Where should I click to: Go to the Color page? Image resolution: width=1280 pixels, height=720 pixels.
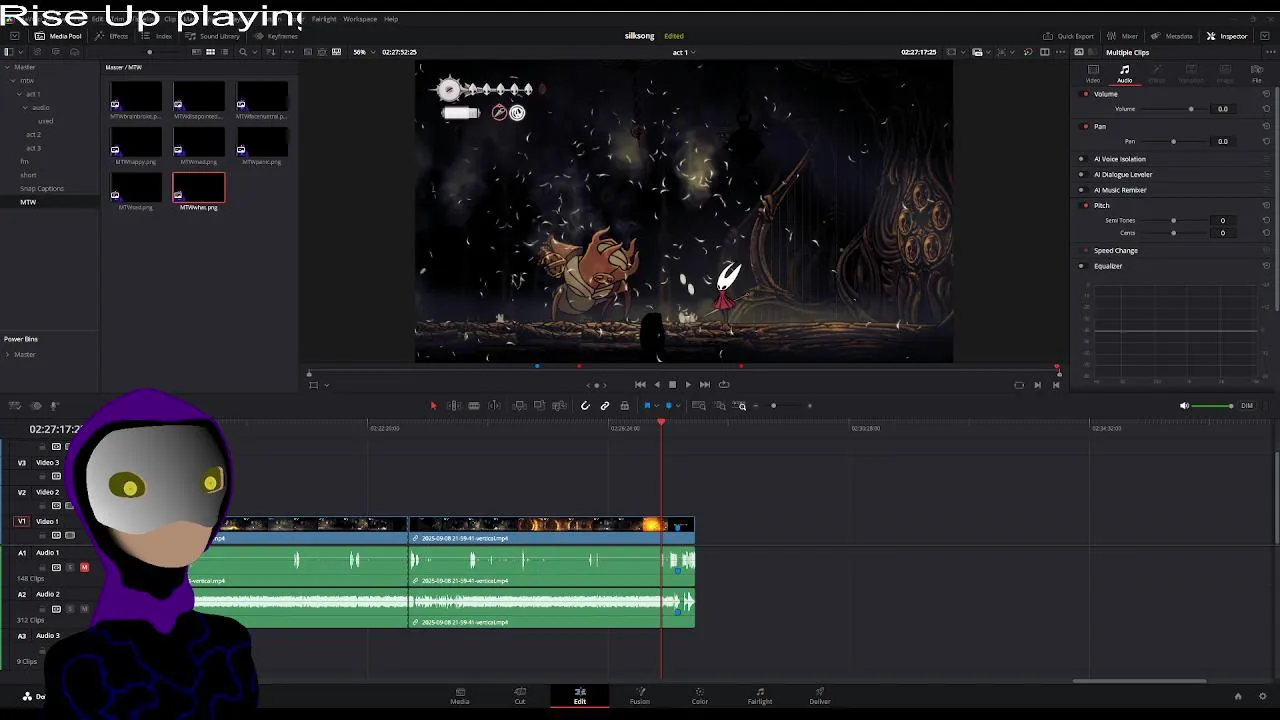[x=700, y=695]
